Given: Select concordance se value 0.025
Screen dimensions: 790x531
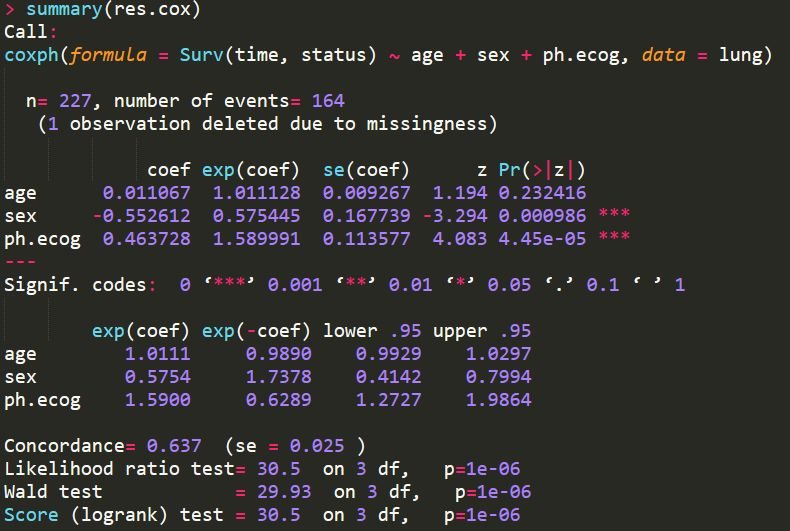Looking at the screenshot, I should (317, 446).
